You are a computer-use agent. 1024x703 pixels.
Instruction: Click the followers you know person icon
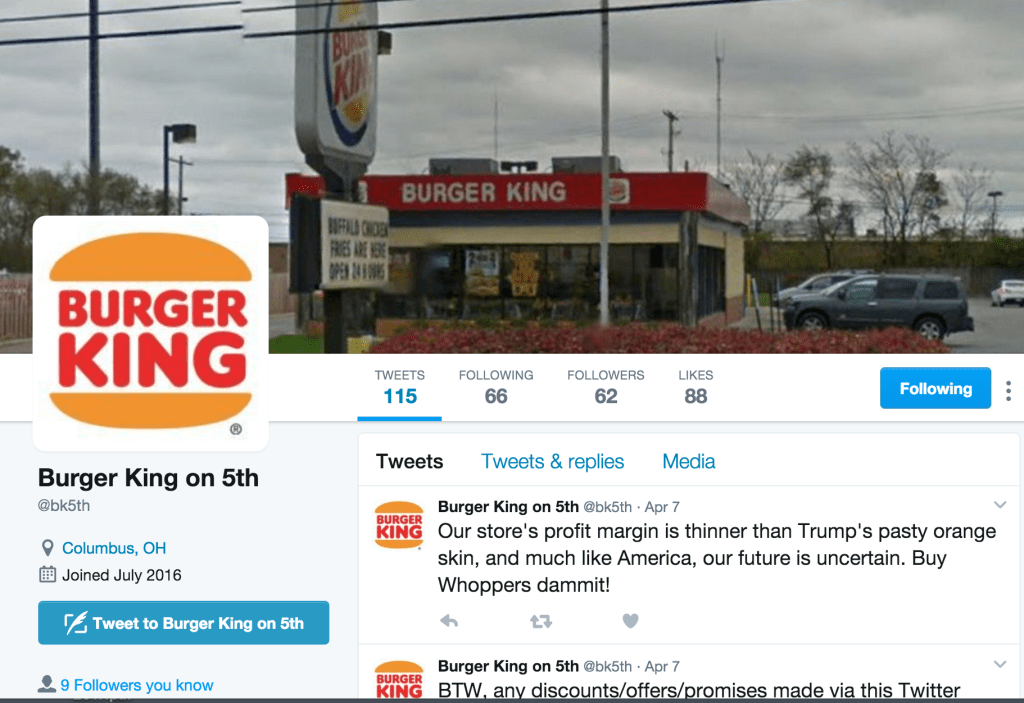[46, 684]
